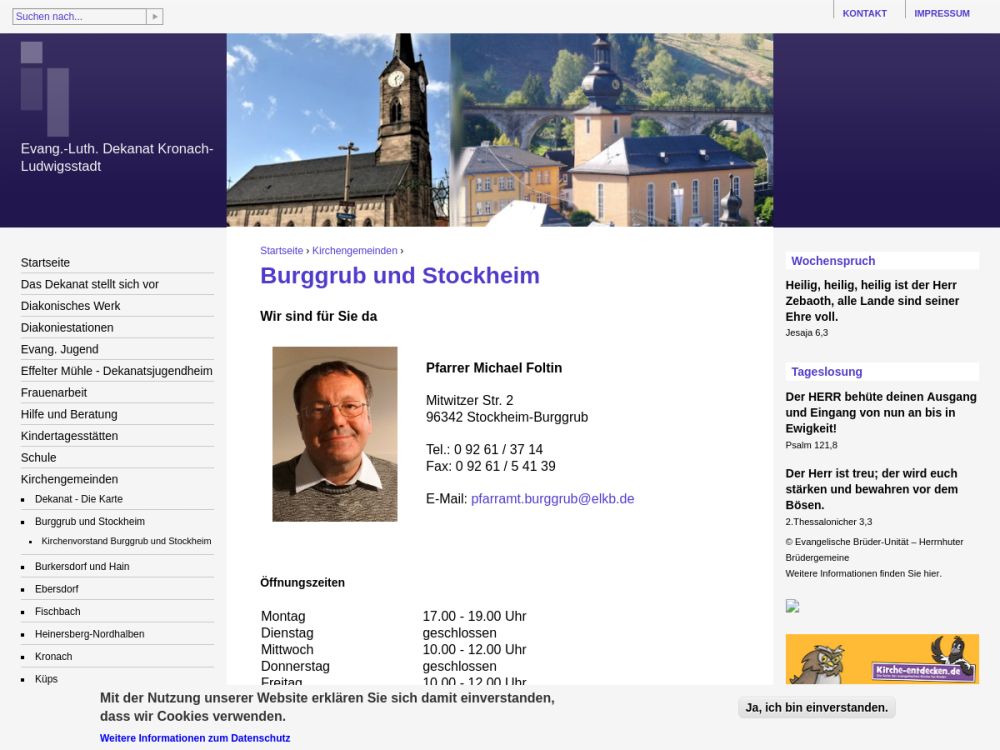The height and width of the screenshot is (750, 1000).
Task: Click the search submit arrow button
Action: 154,16
